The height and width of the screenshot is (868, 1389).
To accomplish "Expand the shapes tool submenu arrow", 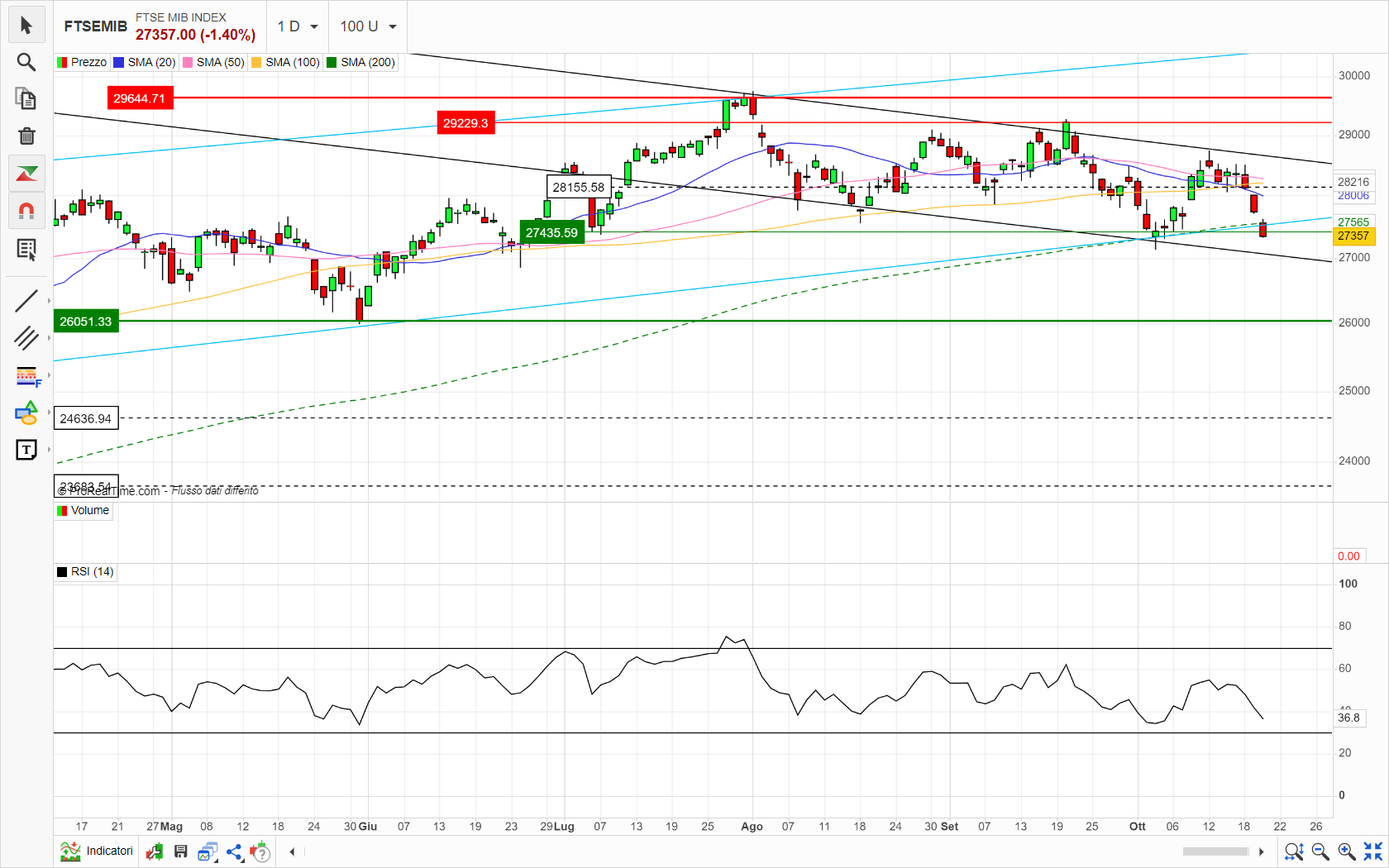I will [x=49, y=413].
